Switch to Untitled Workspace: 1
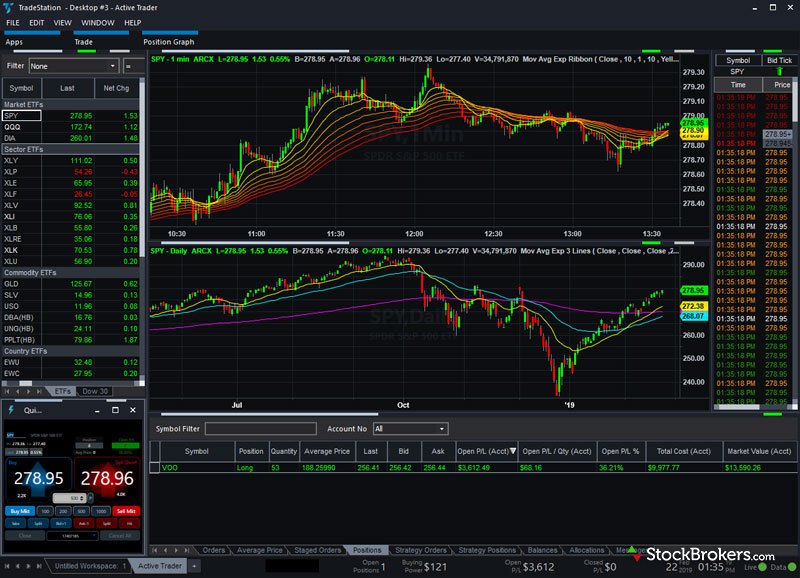Image resolution: width=800 pixels, height=578 pixels. point(89,566)
